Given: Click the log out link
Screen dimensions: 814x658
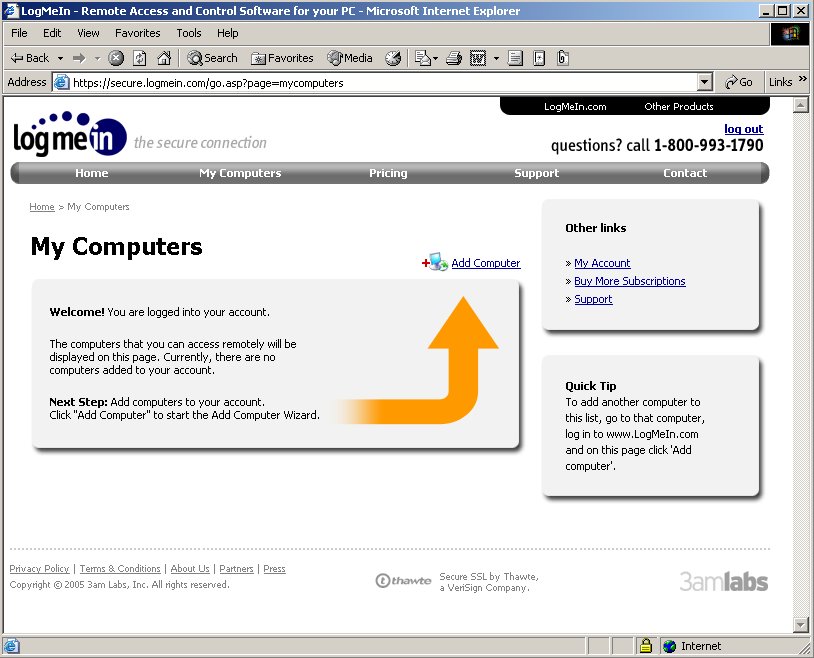Looking at the screenshot, I should 743,129.
